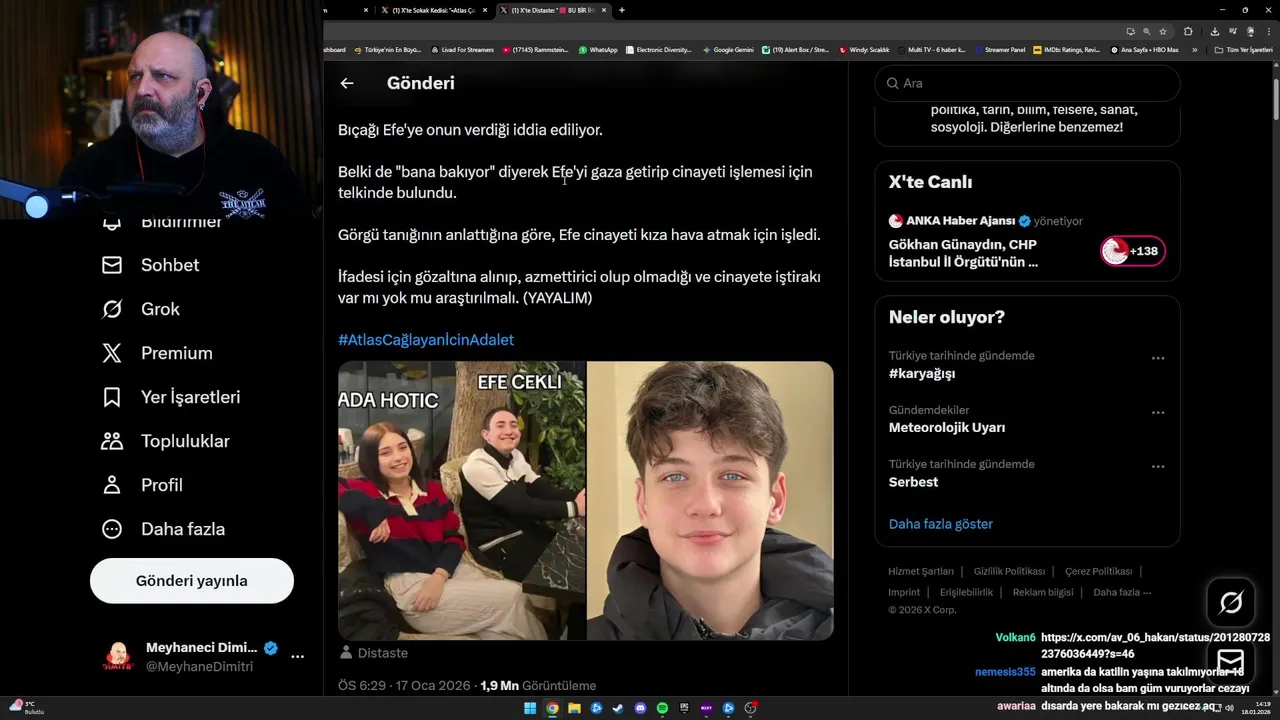1280x720 pixels.
Task: Open Epic Games from the taskbar
Action: click(684, 708)
